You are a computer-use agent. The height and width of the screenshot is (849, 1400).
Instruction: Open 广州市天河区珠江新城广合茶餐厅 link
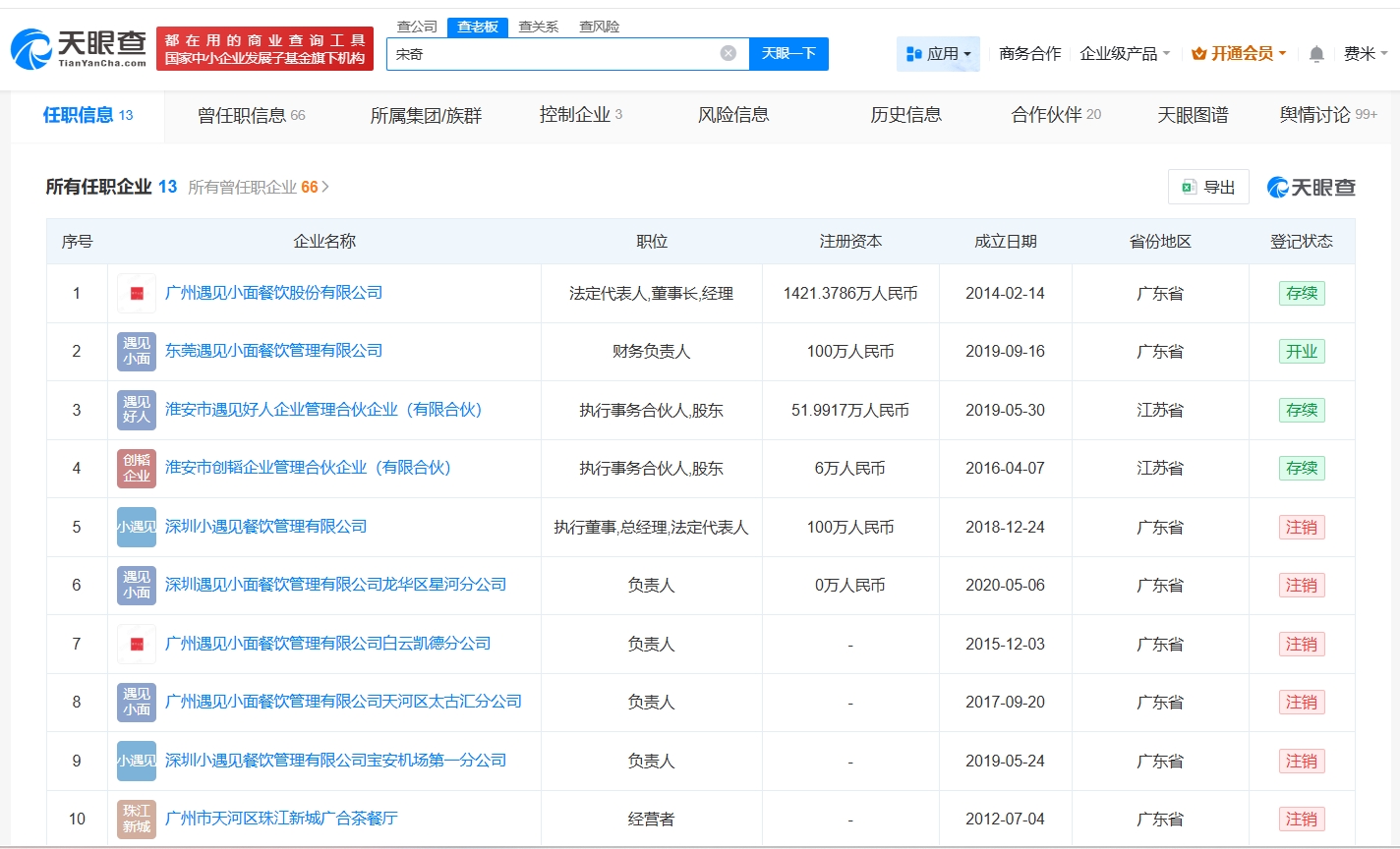point(281,819)
